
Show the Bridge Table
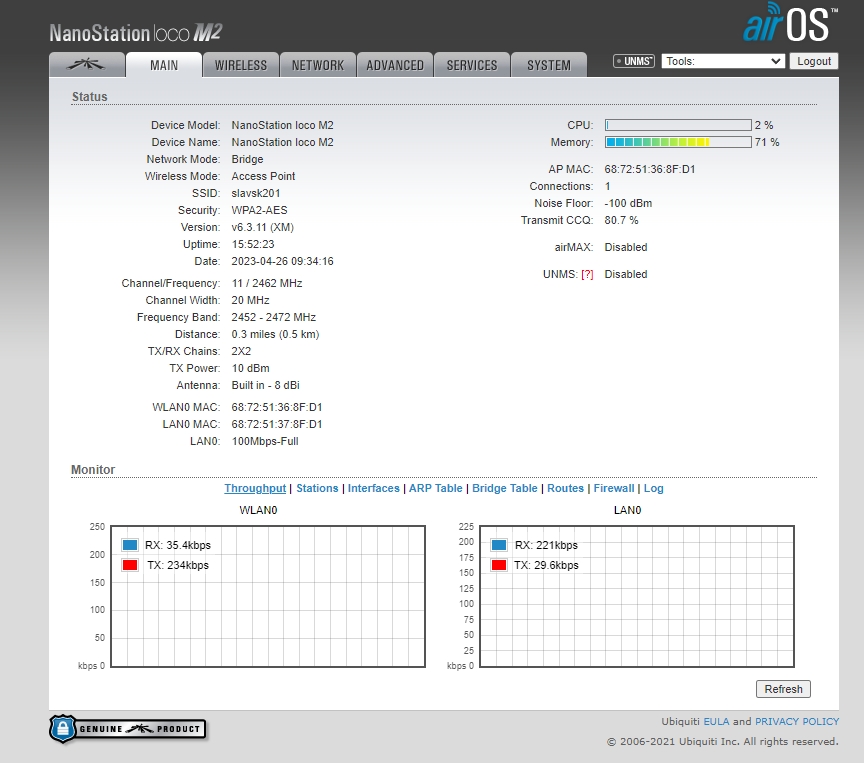click(x=505, y=488)
